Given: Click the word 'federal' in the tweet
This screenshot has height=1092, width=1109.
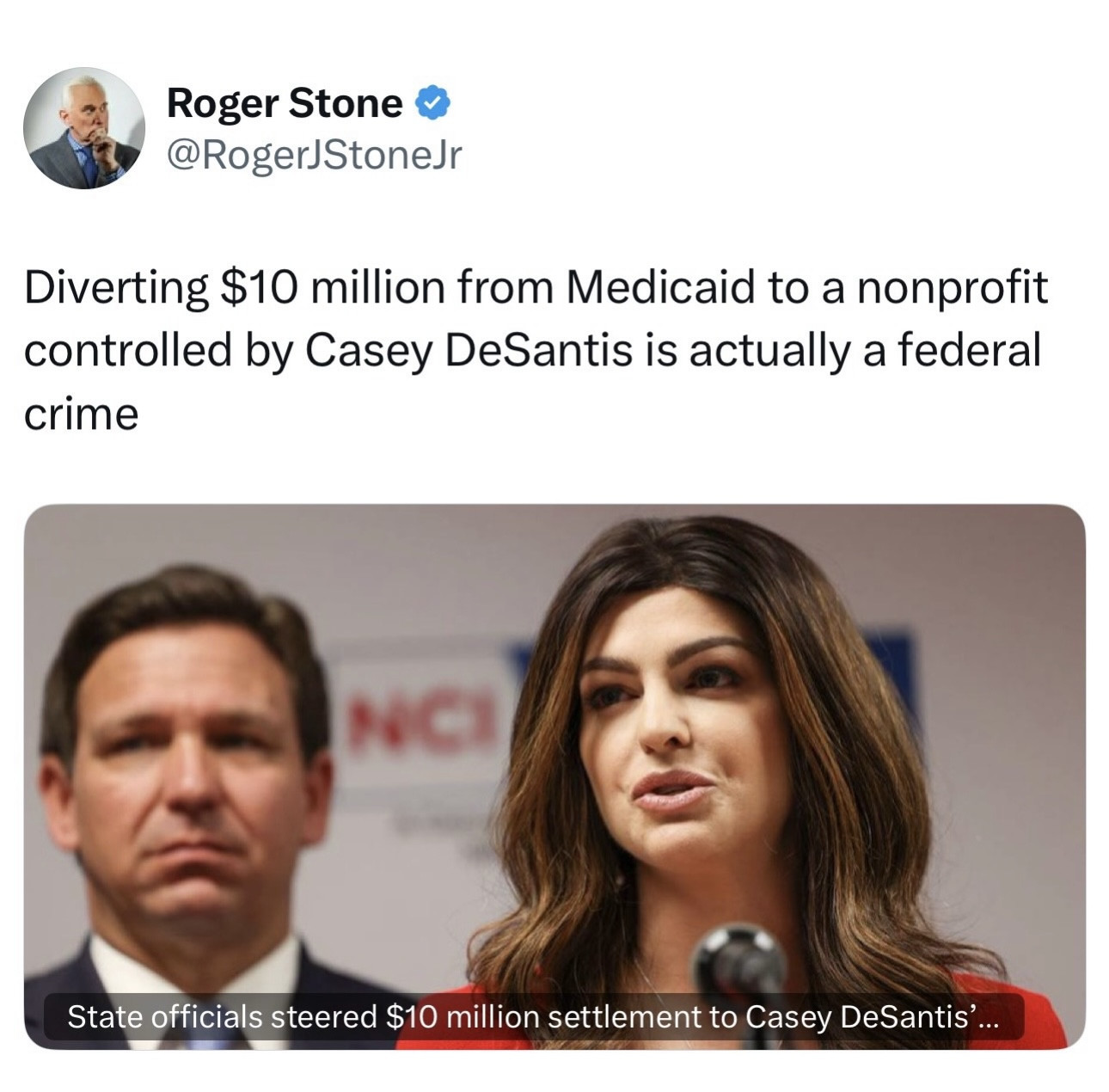Looking at the screenshot, I should pyautogui.click(x=970, y=350).
